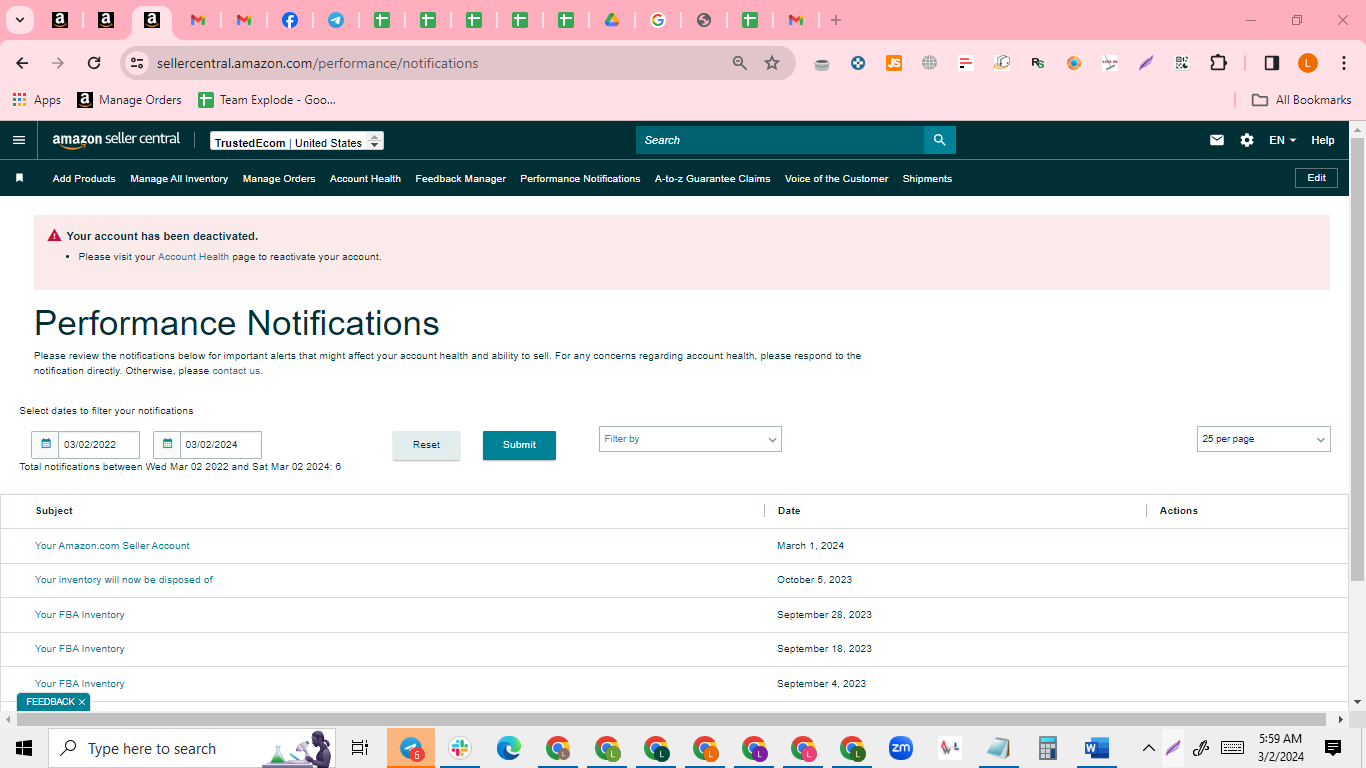1366x768 pixels.
Task: Click the purple feather extension icon in Chrome toolbar
Action: click(x=1146, y=63)
